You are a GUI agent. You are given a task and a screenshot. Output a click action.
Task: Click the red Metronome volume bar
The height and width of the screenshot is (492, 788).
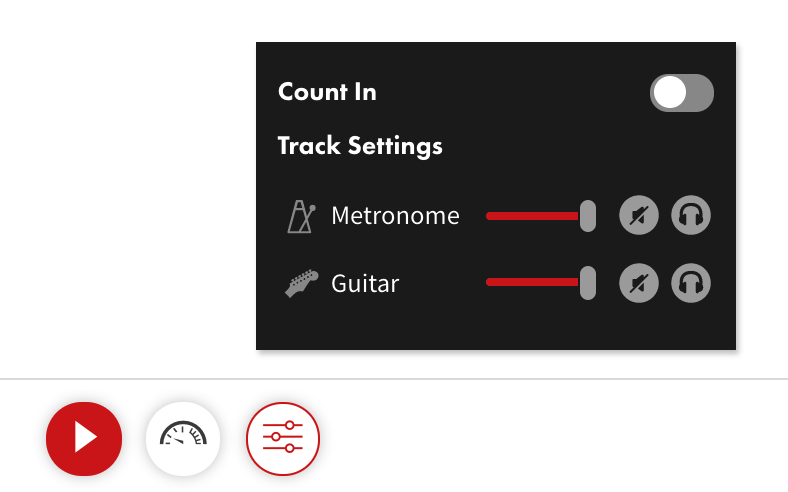click(x=532, y=216)
